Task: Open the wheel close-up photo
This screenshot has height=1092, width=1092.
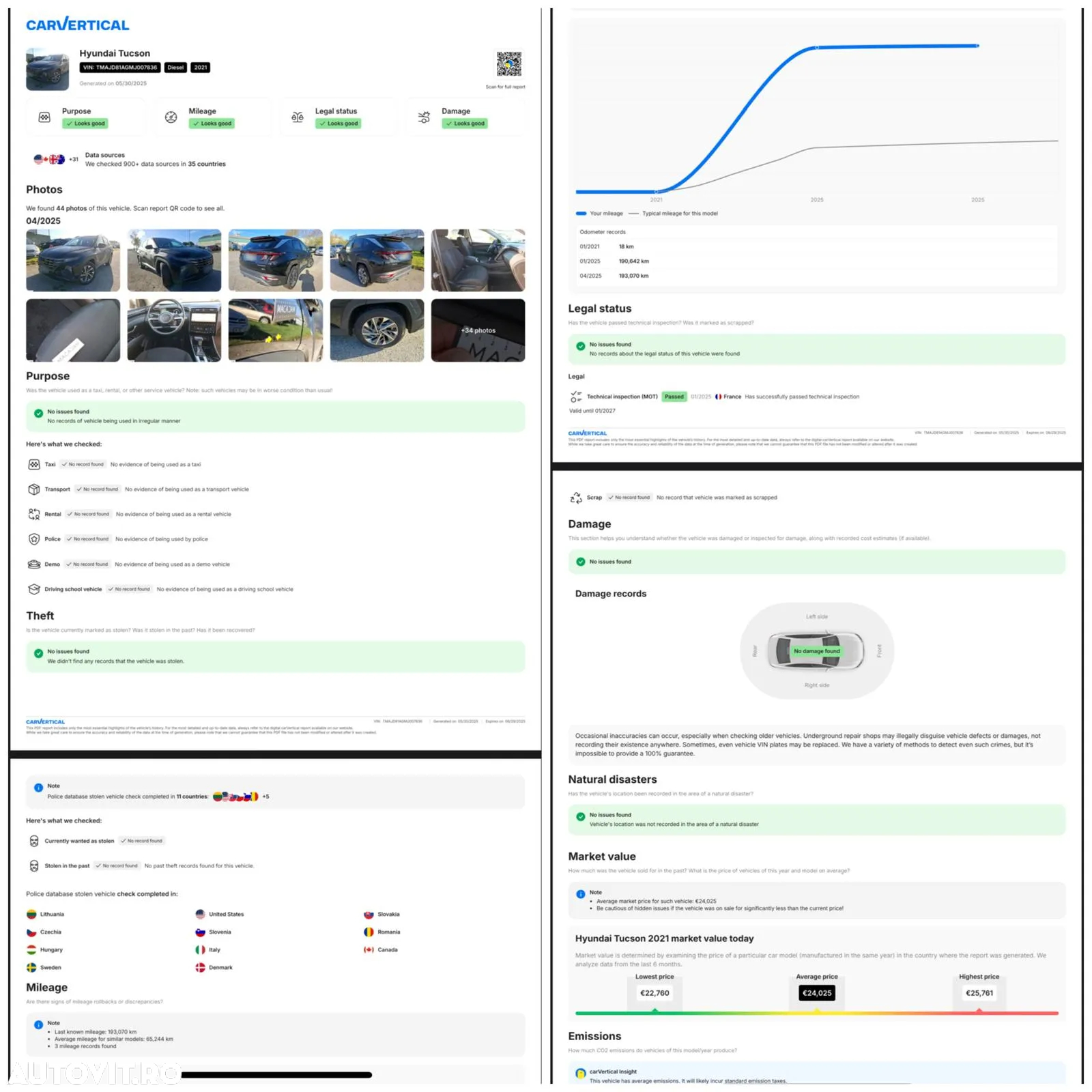Action: (x=377, y=330)
